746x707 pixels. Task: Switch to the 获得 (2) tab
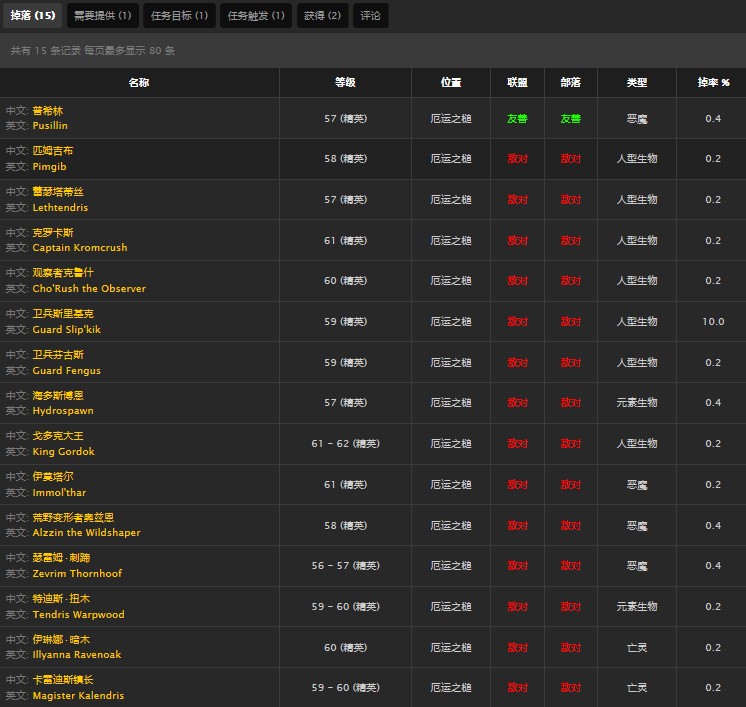(x=322, y=16)
